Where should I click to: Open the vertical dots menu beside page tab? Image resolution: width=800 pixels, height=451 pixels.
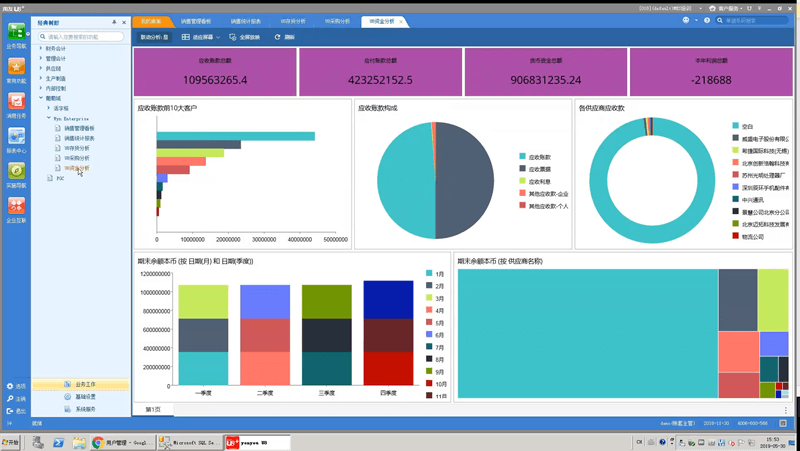[x=786, y=410]
